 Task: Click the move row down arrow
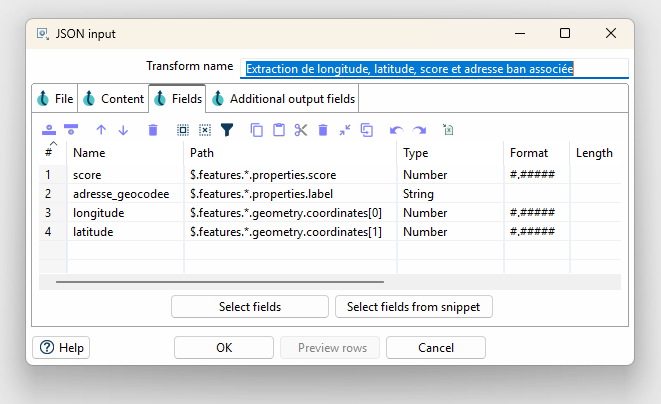pos(123,130)
